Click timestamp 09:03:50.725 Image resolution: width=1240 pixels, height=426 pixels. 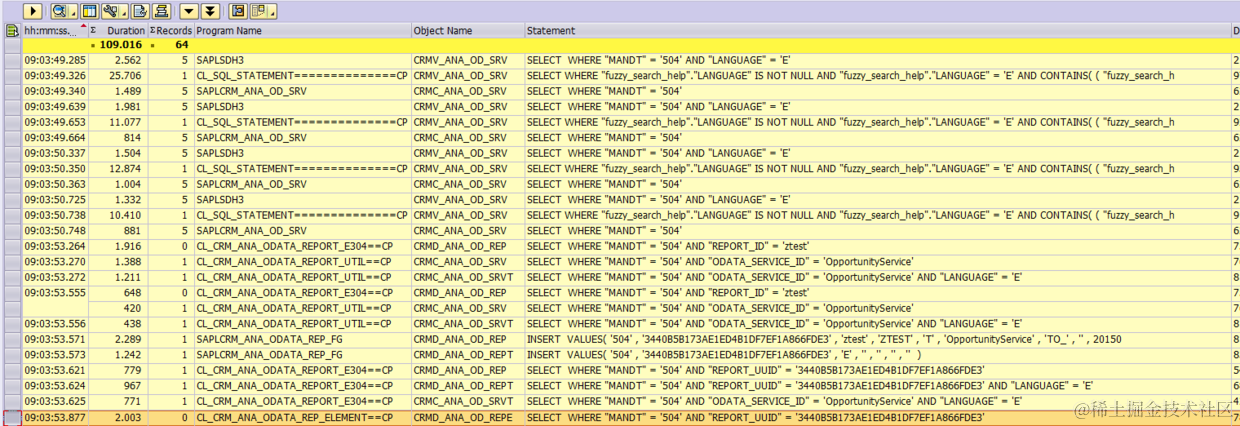tap(55, 200)
